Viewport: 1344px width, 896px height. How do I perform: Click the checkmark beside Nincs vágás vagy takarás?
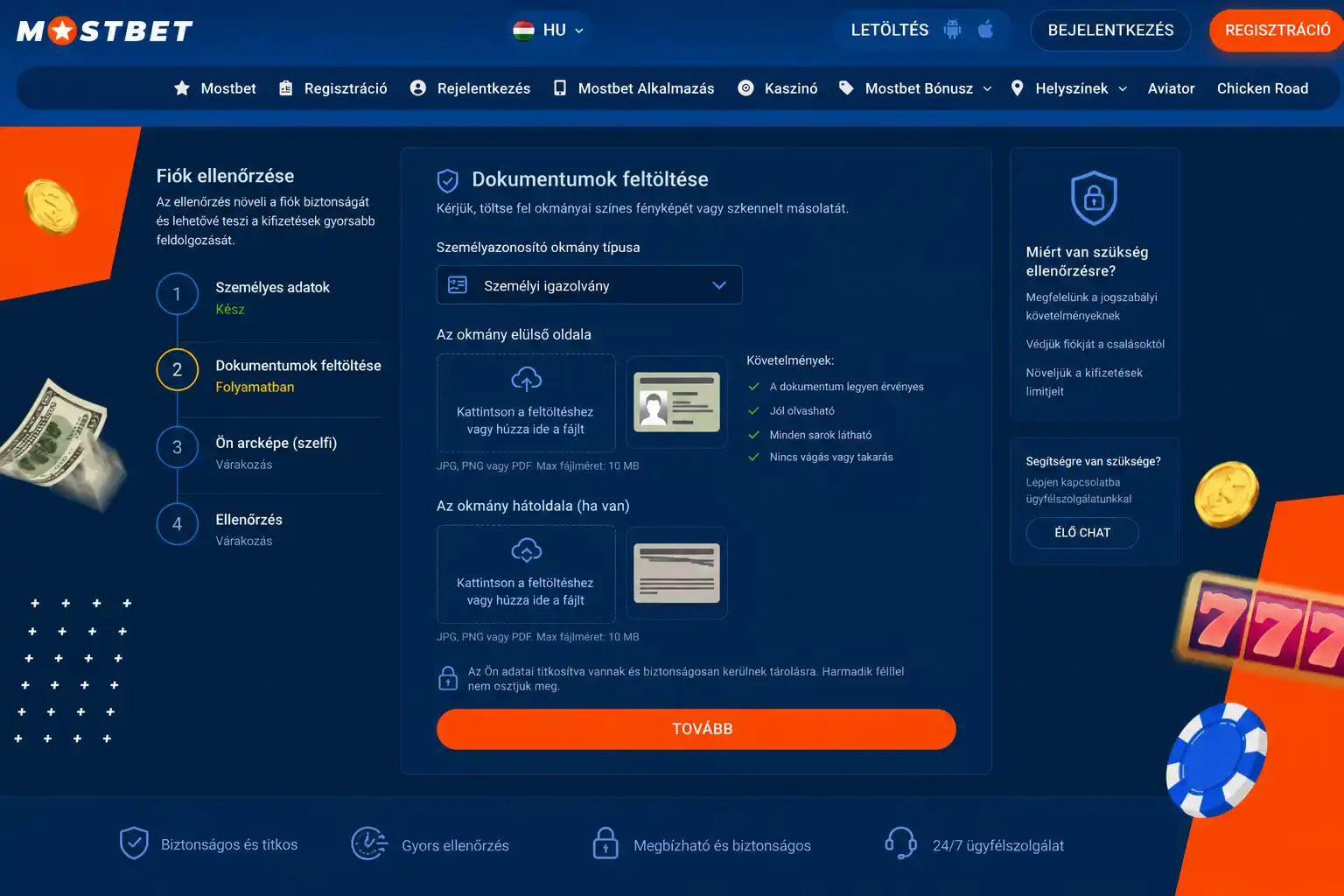coord(753,457)
